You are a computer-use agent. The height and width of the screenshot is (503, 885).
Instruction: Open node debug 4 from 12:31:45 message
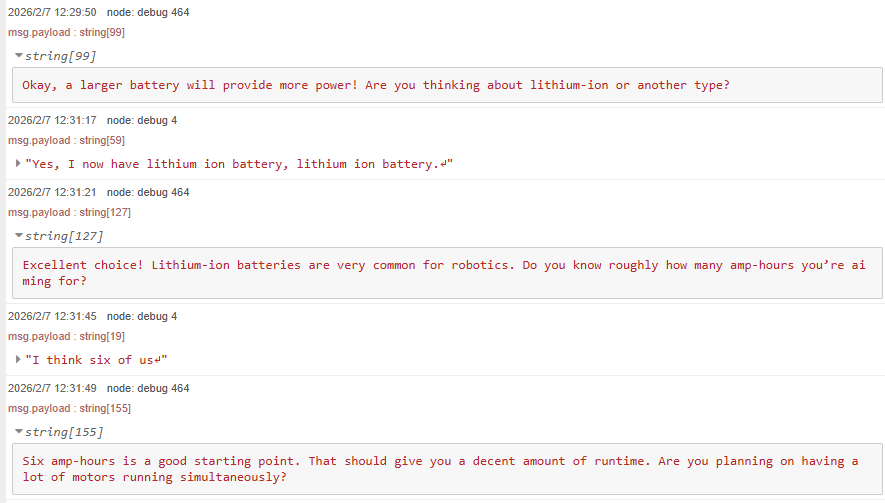click(x=142, y=316)
